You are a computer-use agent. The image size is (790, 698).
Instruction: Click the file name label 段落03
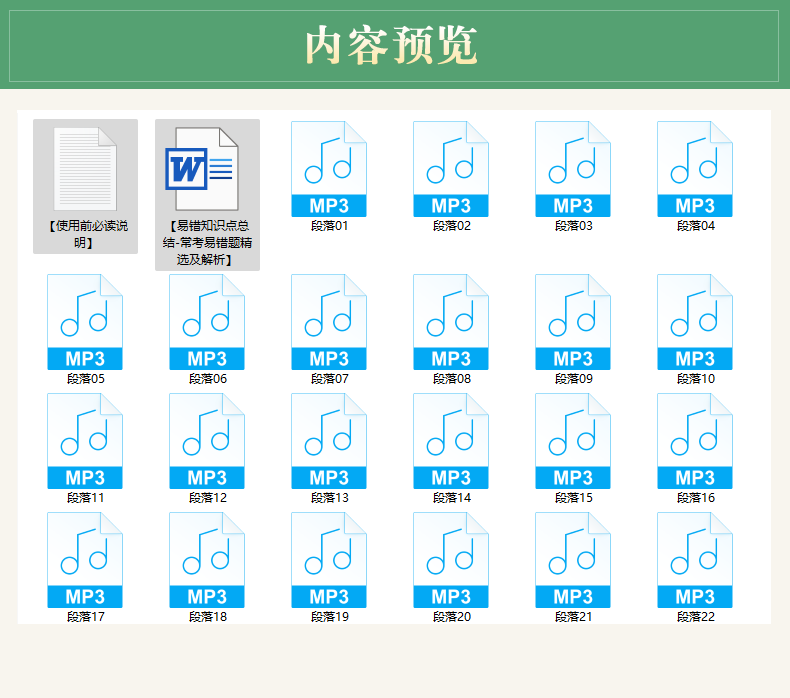[573, 226]
